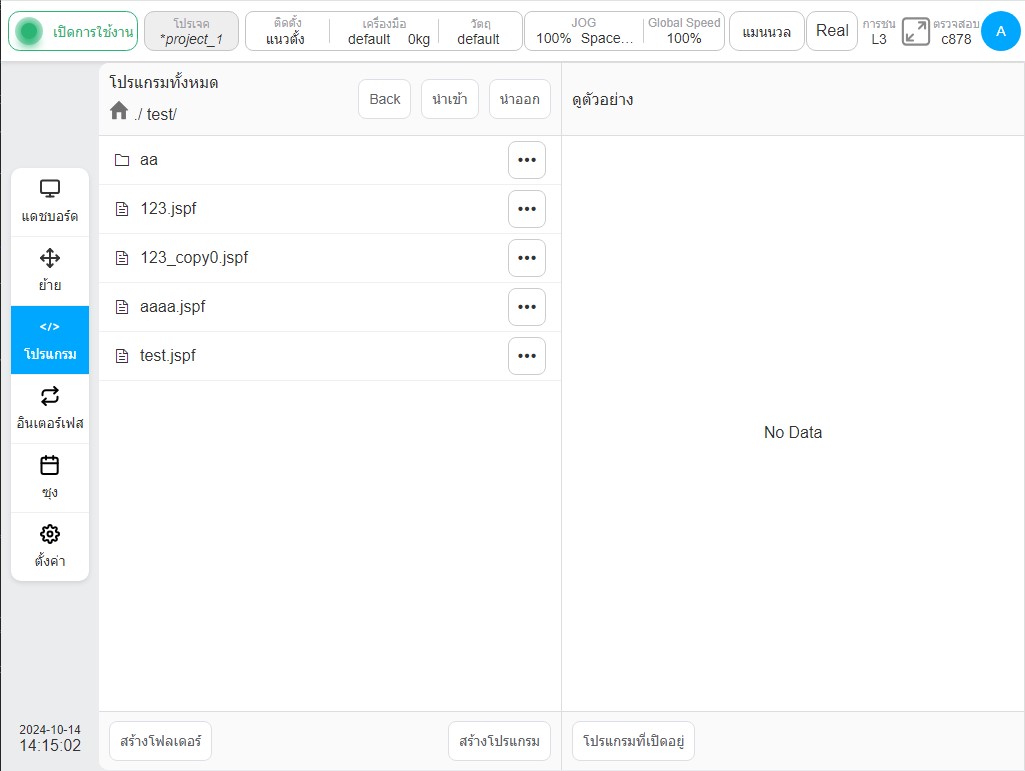The width and height of the screenshot is (1025, 771).
Task: Select the aaaa.jspf file name
Action: coord(173,307)
